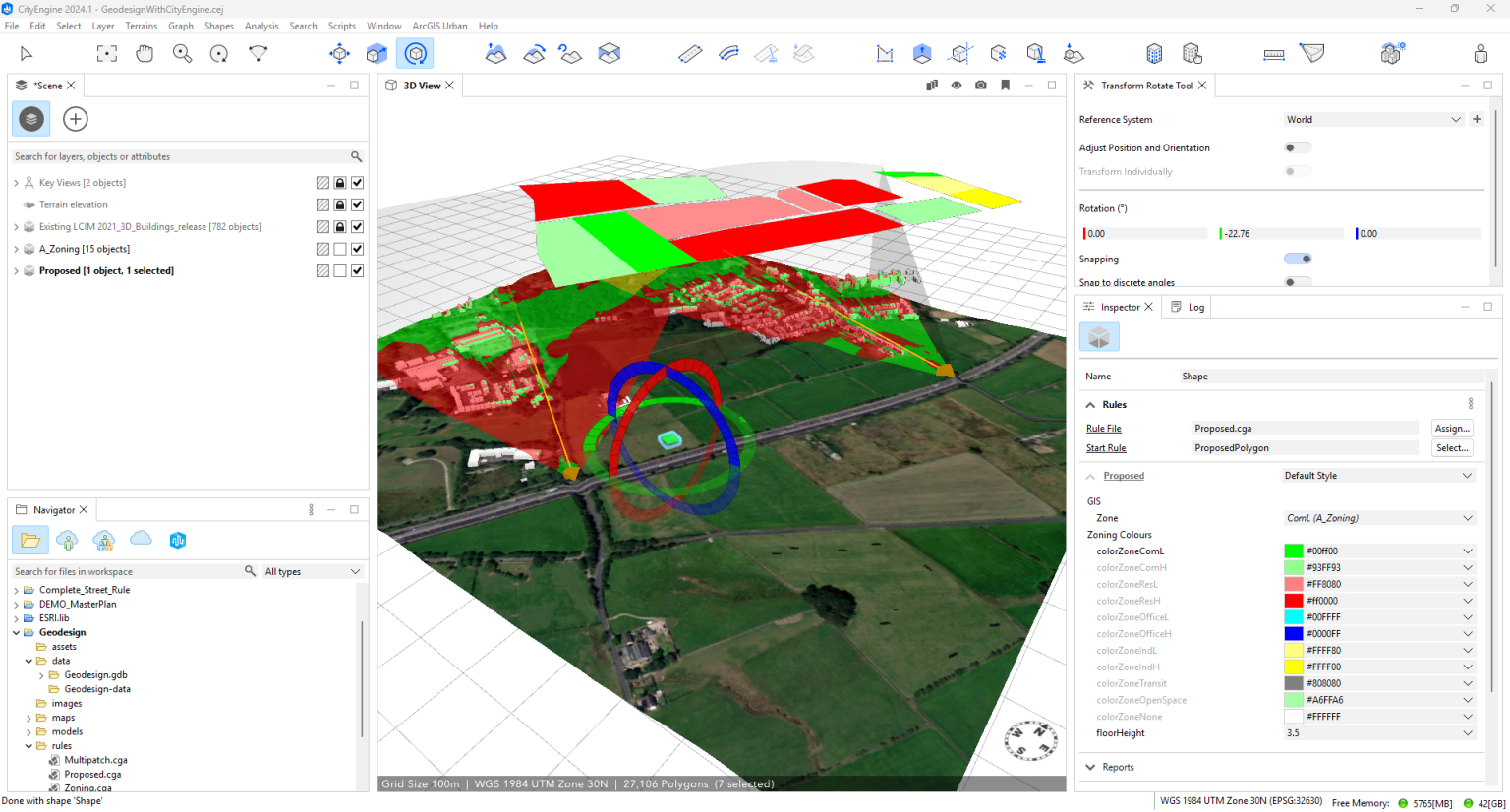
Task: Select Proposed.cga in the rules folder
Action: coord(94,773)
